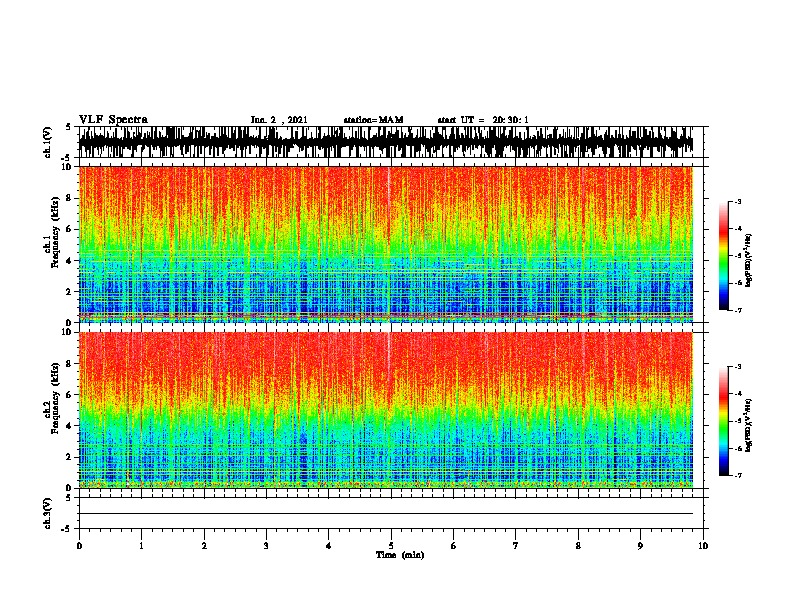Click the time axis tick label '4'
792x612 pixels.
coord(329,546)
